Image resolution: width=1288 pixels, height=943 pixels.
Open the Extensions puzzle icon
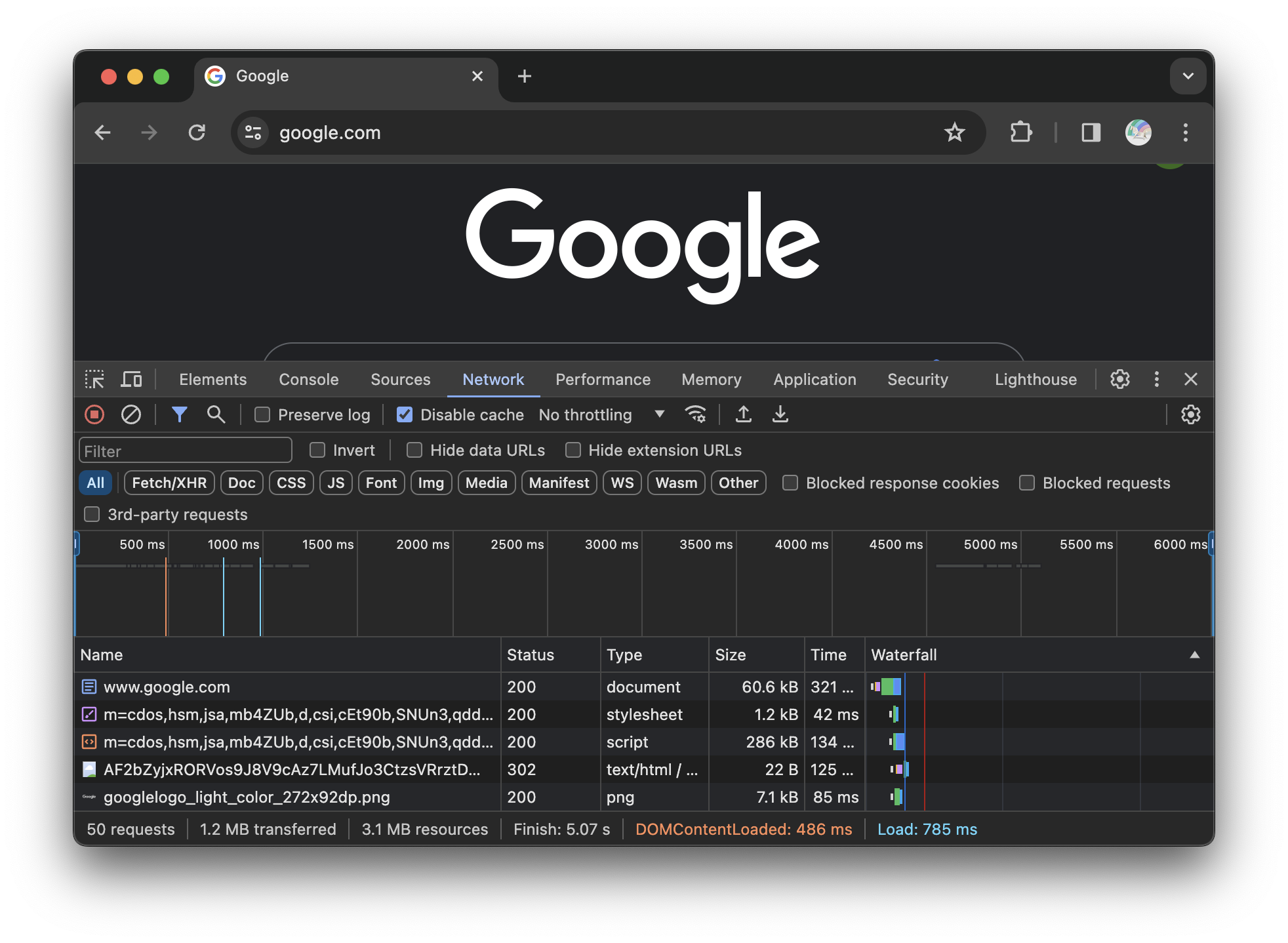point(1020,132)
